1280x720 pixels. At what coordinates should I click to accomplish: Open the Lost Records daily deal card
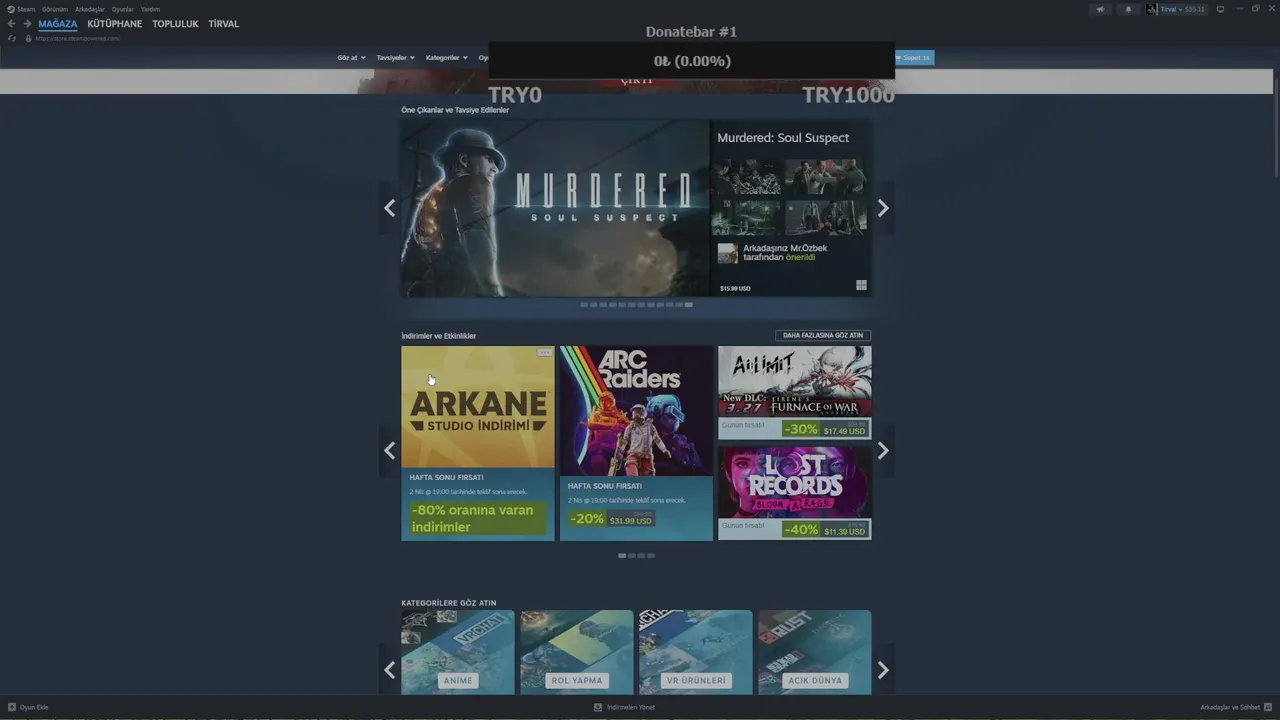coord(795,493)
